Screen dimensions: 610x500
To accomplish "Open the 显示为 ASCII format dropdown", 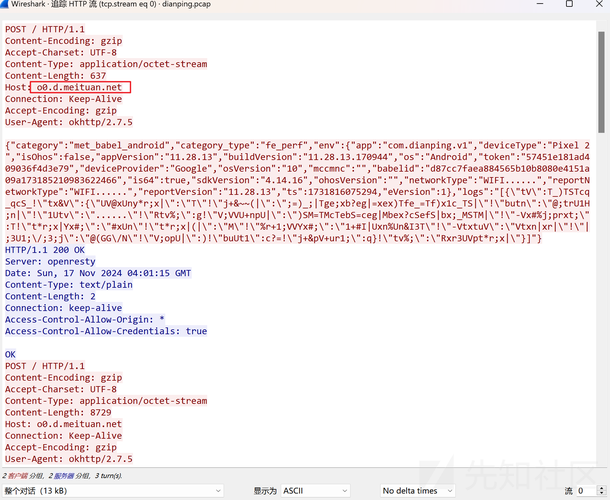I will (x=315, y=491).
